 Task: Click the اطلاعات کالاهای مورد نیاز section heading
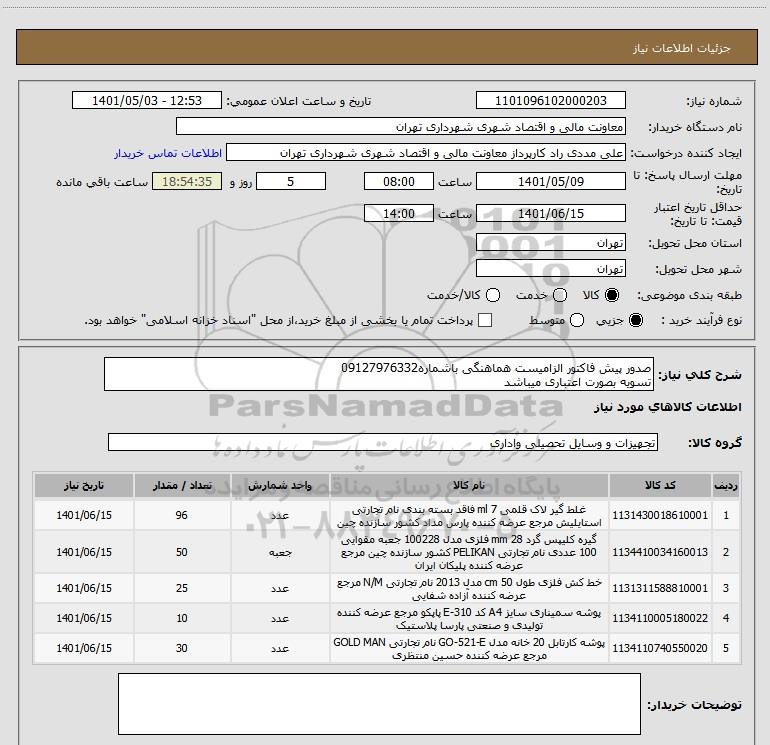(668, 407)
